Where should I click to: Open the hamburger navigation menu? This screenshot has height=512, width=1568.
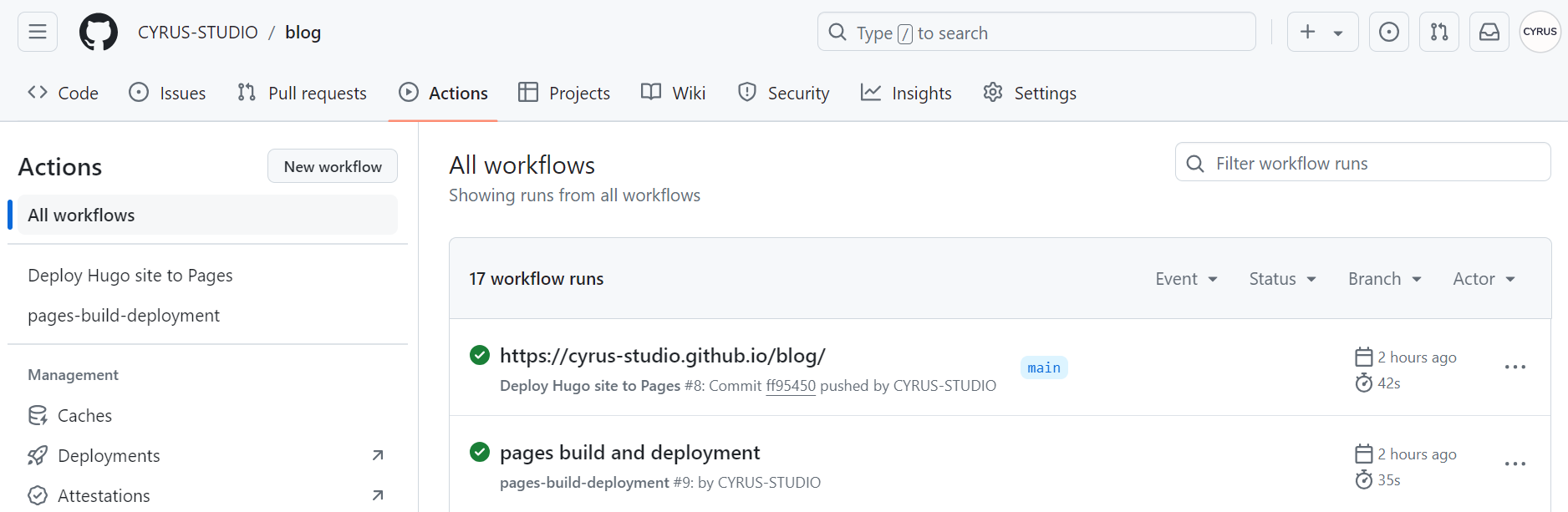tap(38, 33)
